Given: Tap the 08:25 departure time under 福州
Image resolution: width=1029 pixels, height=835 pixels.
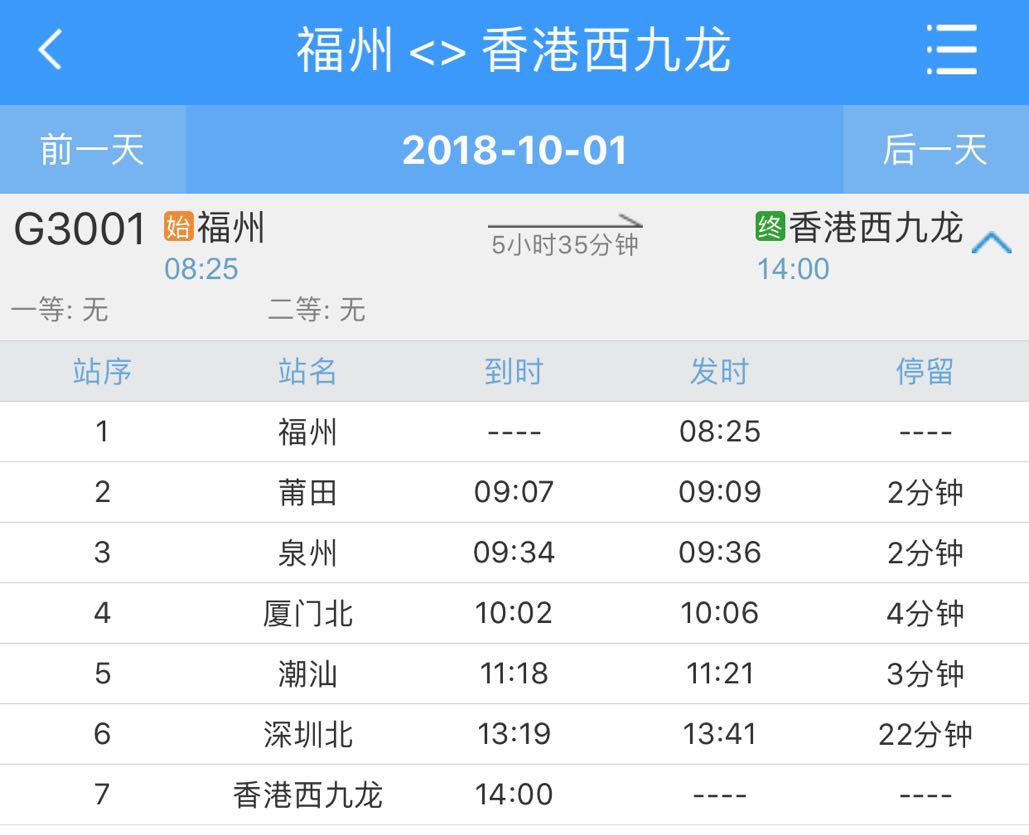Looking at the screenshot, I should (203, 269).
